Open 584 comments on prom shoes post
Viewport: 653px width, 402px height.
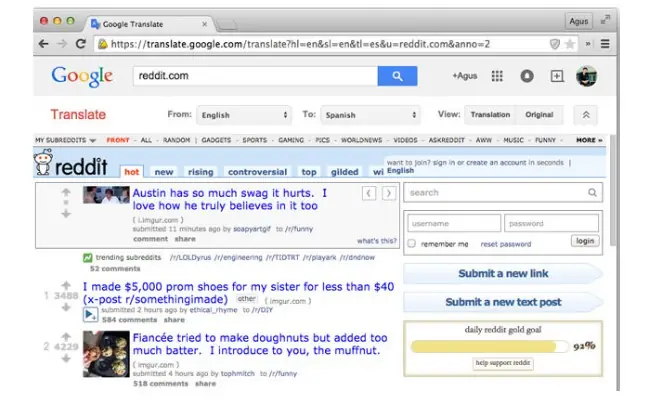point(130,320)
